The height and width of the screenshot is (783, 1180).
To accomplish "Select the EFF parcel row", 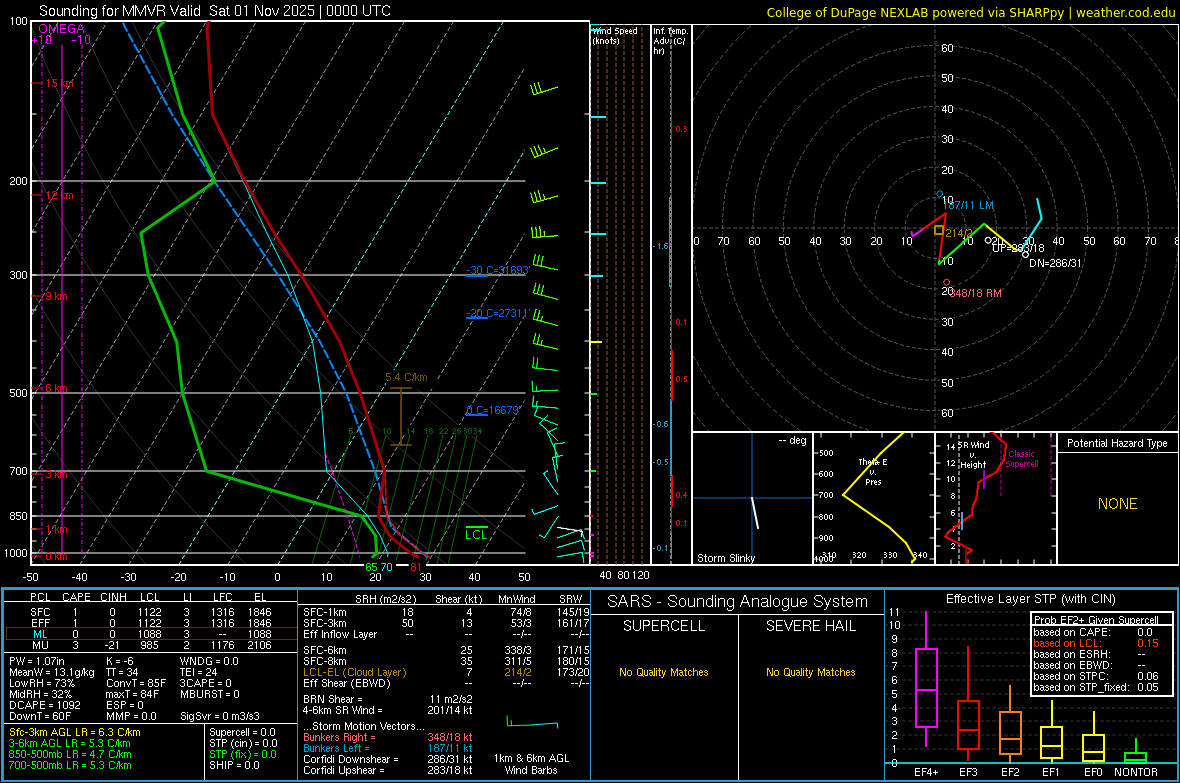I will point(151,623).
